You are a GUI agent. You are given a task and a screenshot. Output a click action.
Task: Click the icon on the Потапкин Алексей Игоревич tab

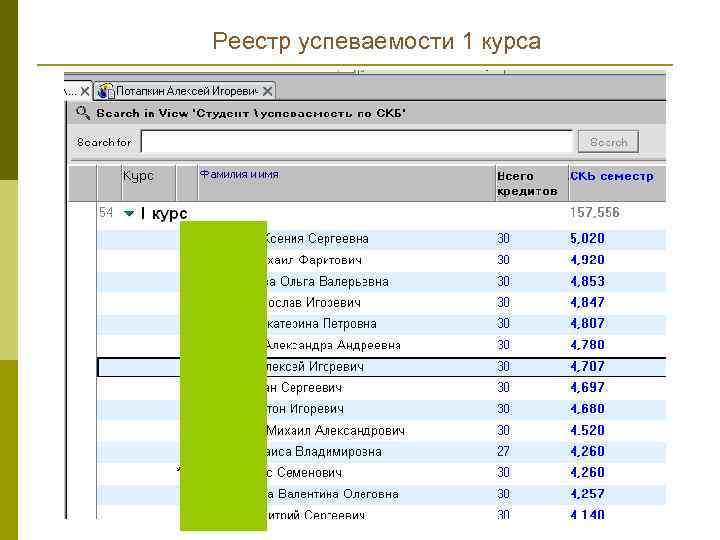(x=106, y=91)
